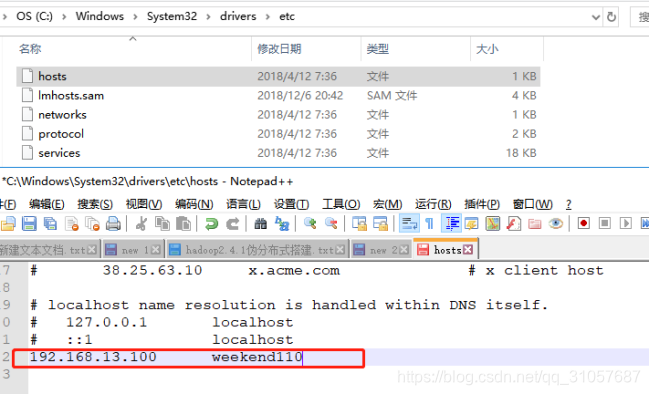Click the green Undo arrow
Image resolution: width=650 pixels, height=395 pixels.
[211, 224]
